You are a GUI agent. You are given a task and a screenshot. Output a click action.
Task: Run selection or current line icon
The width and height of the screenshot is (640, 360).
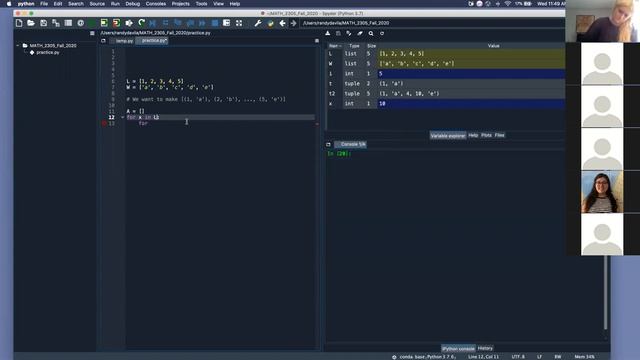(x=129, y=23)
